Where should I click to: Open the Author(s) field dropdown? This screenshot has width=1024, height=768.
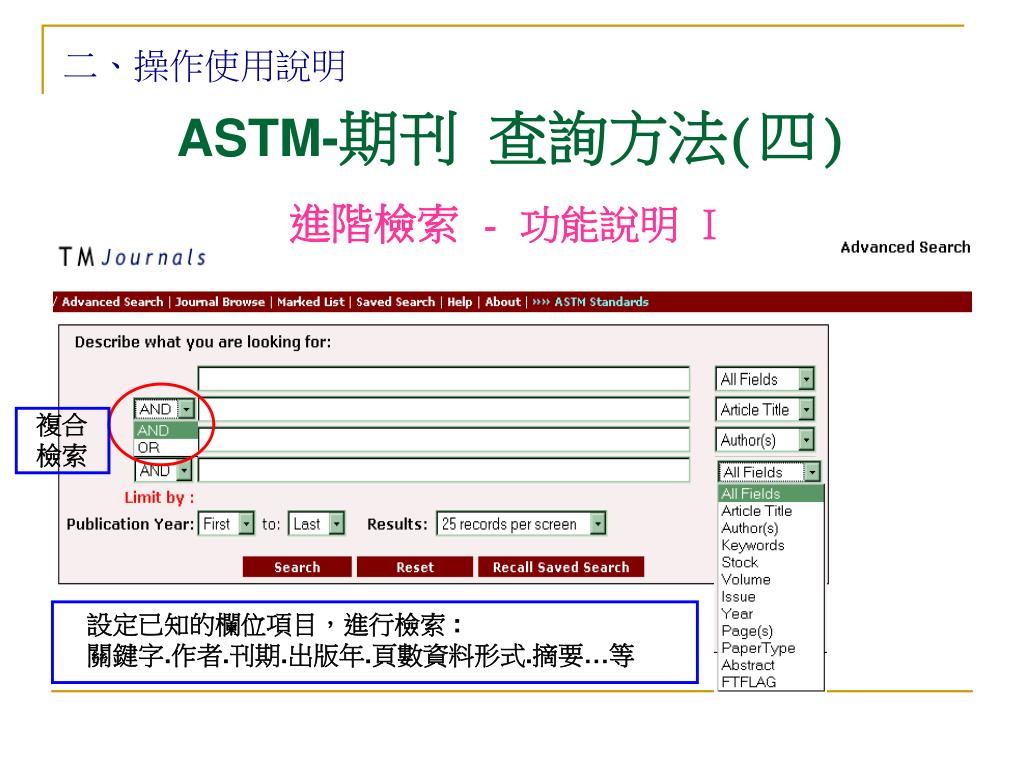[x=765, y=440]
